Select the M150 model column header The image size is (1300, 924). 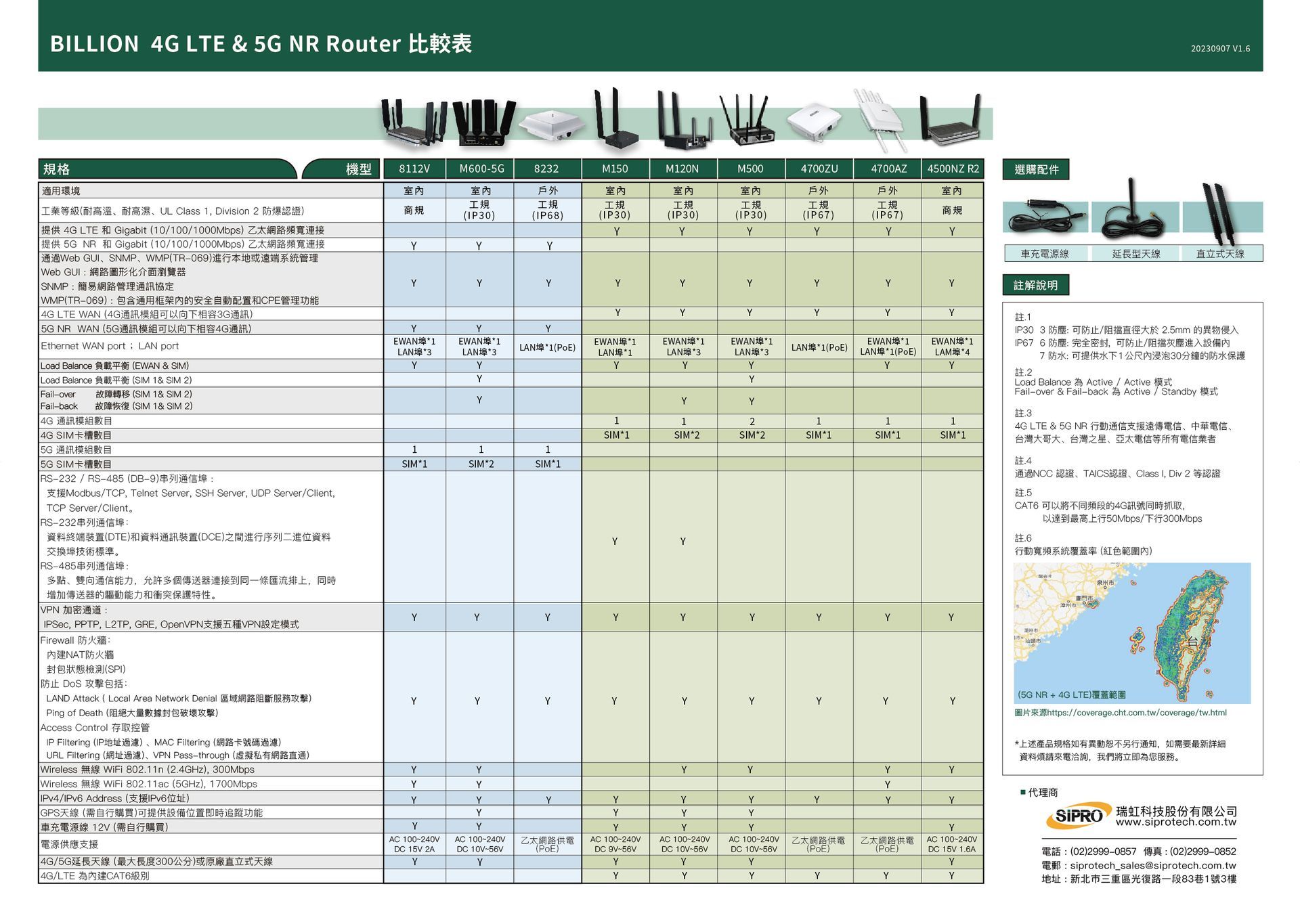pyautogui.click(x=615, y=169)
